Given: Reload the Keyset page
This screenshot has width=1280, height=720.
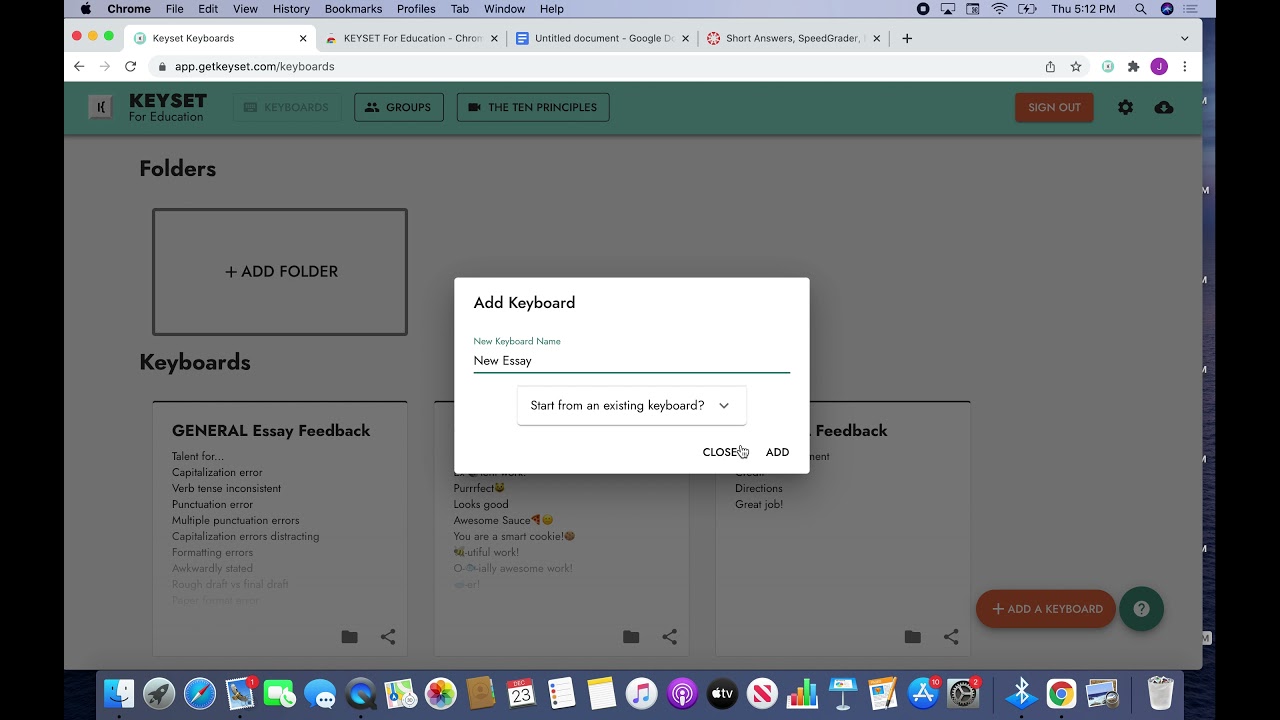Looking at the screenshot, I should (x=130, y=66).
